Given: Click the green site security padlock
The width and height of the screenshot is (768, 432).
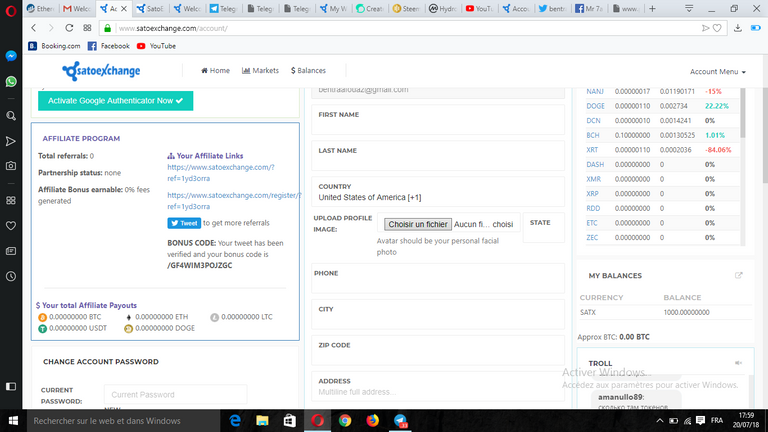Looking at the screenshot, I should 108,28.
